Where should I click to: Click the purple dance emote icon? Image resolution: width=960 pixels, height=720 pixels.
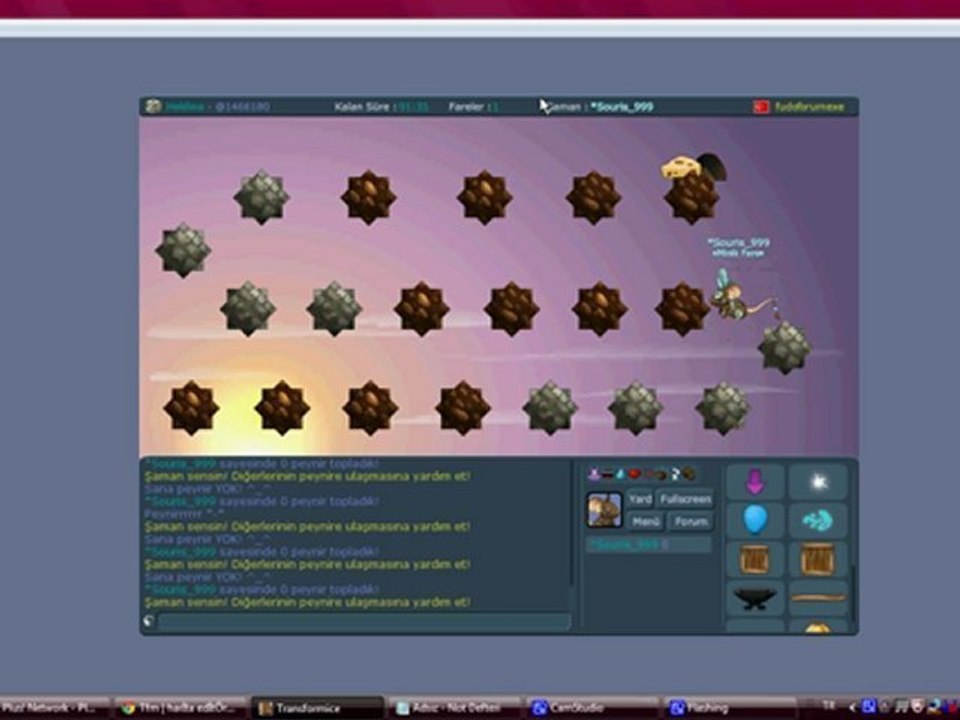[594, 473]
